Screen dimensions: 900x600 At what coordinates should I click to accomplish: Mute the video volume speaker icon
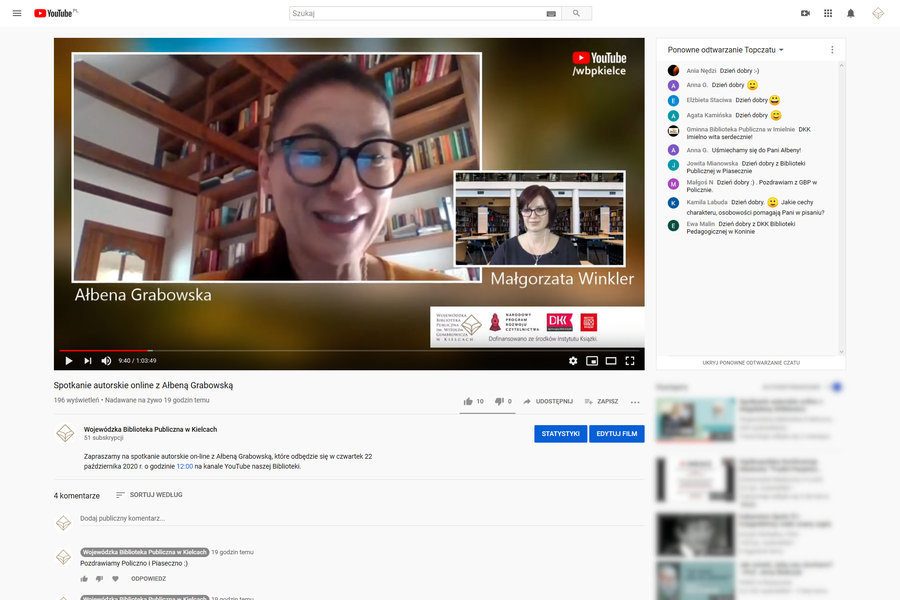[106, 361]
